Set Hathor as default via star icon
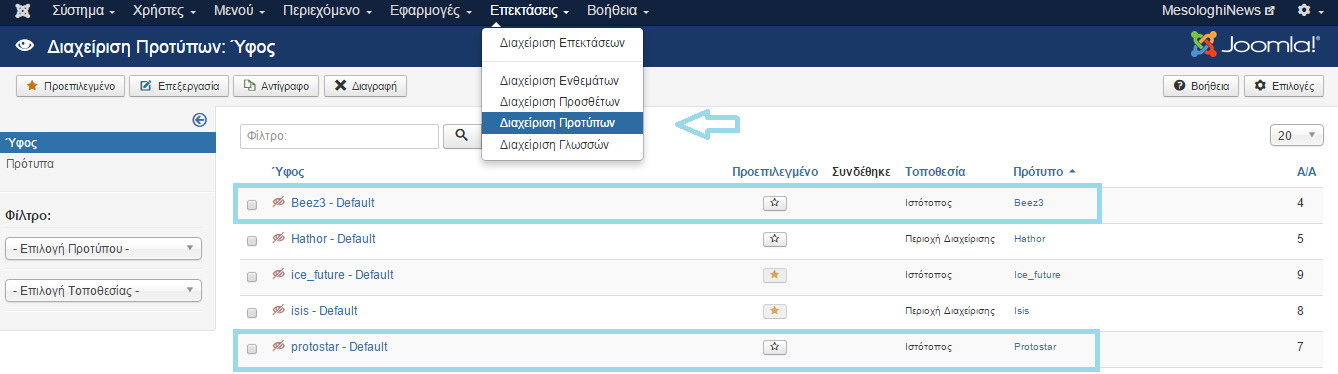This screenshot has width=1338, height=374. [774, 239]
